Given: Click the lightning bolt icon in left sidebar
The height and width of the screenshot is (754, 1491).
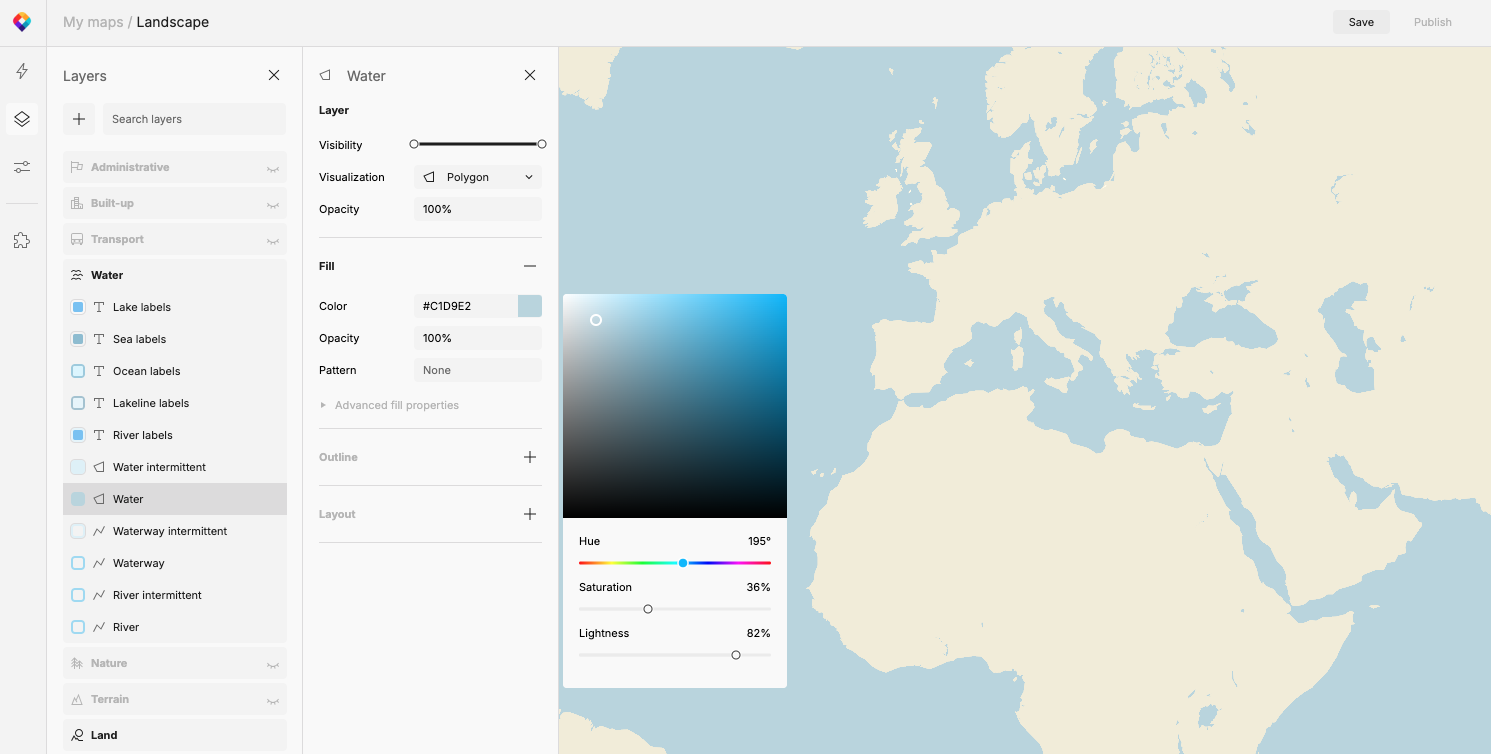Looking at the screenshot, I should click(22, 71).
